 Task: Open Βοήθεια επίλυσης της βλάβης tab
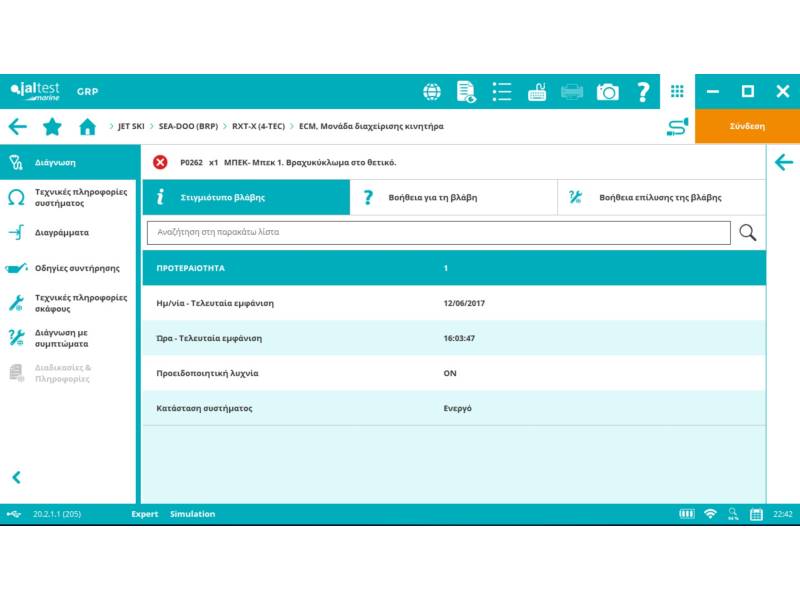coord(661,198)
